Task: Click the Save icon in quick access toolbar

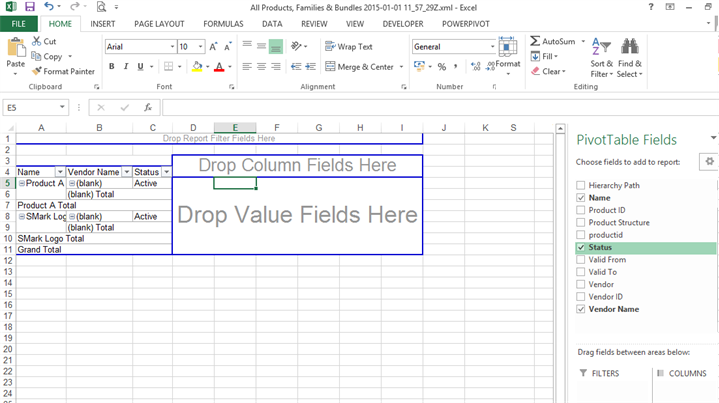Action: pyautogui.click(x=30, y=7)
